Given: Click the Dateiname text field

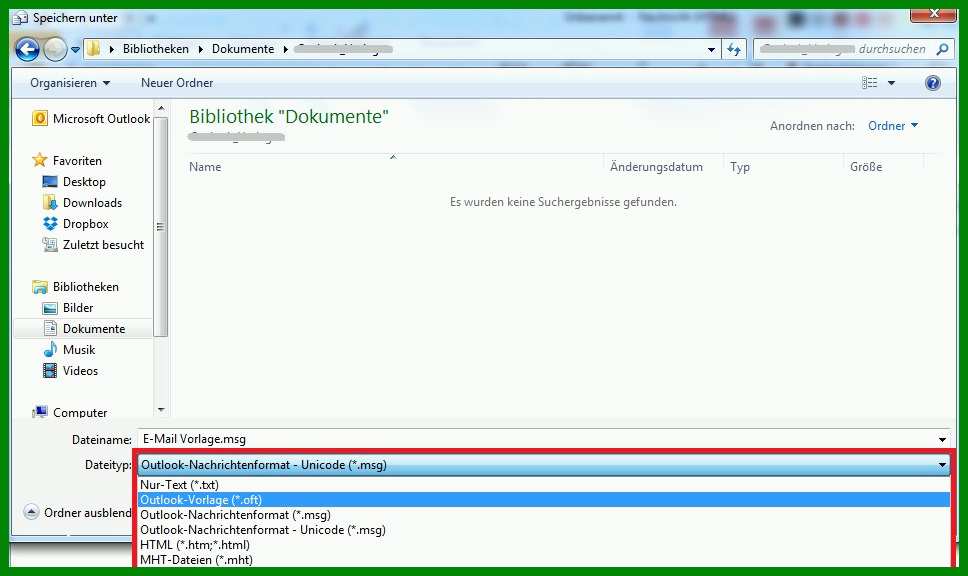Looking at the screenshot, I should pyautogui.click(x=536, y=439).
